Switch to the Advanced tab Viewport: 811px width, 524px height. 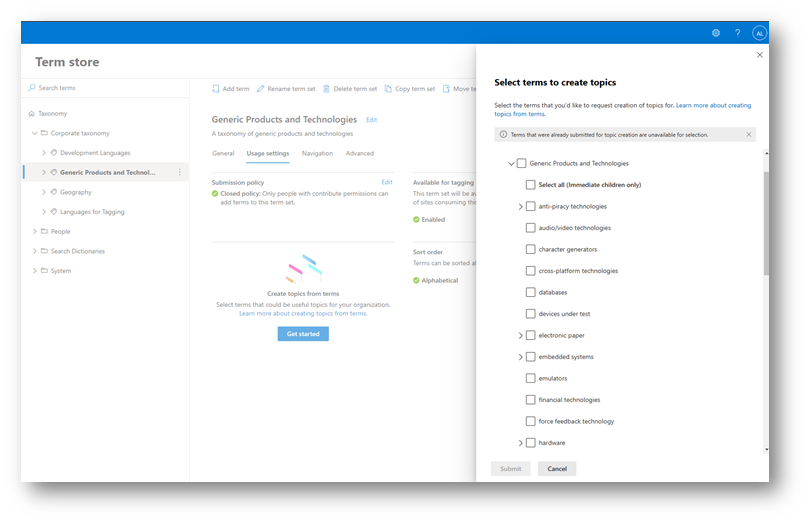pos(359,154)
